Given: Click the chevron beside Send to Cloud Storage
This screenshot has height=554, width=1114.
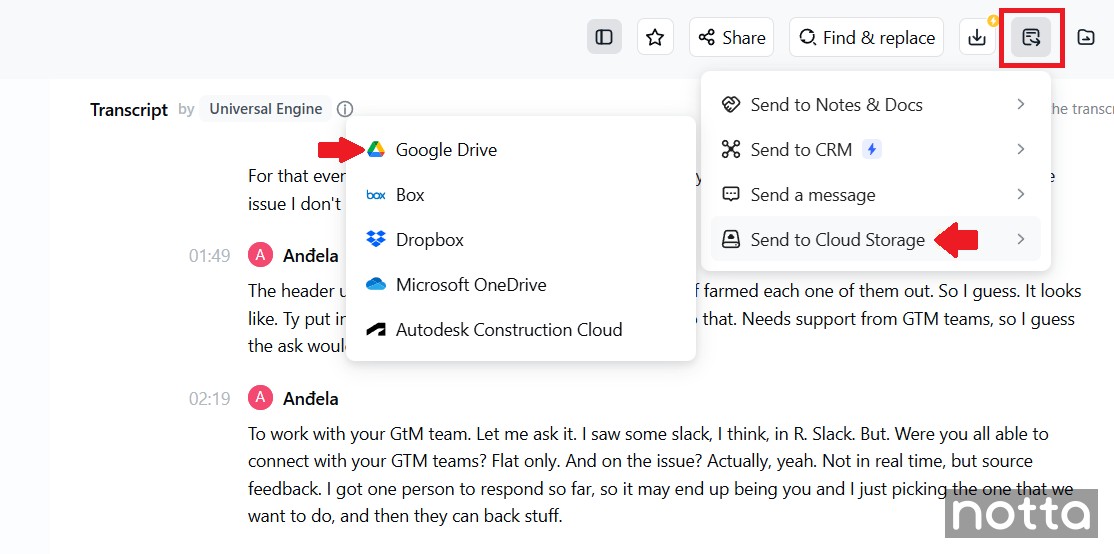Looking at the screenshot, I should coord(1020,240).
